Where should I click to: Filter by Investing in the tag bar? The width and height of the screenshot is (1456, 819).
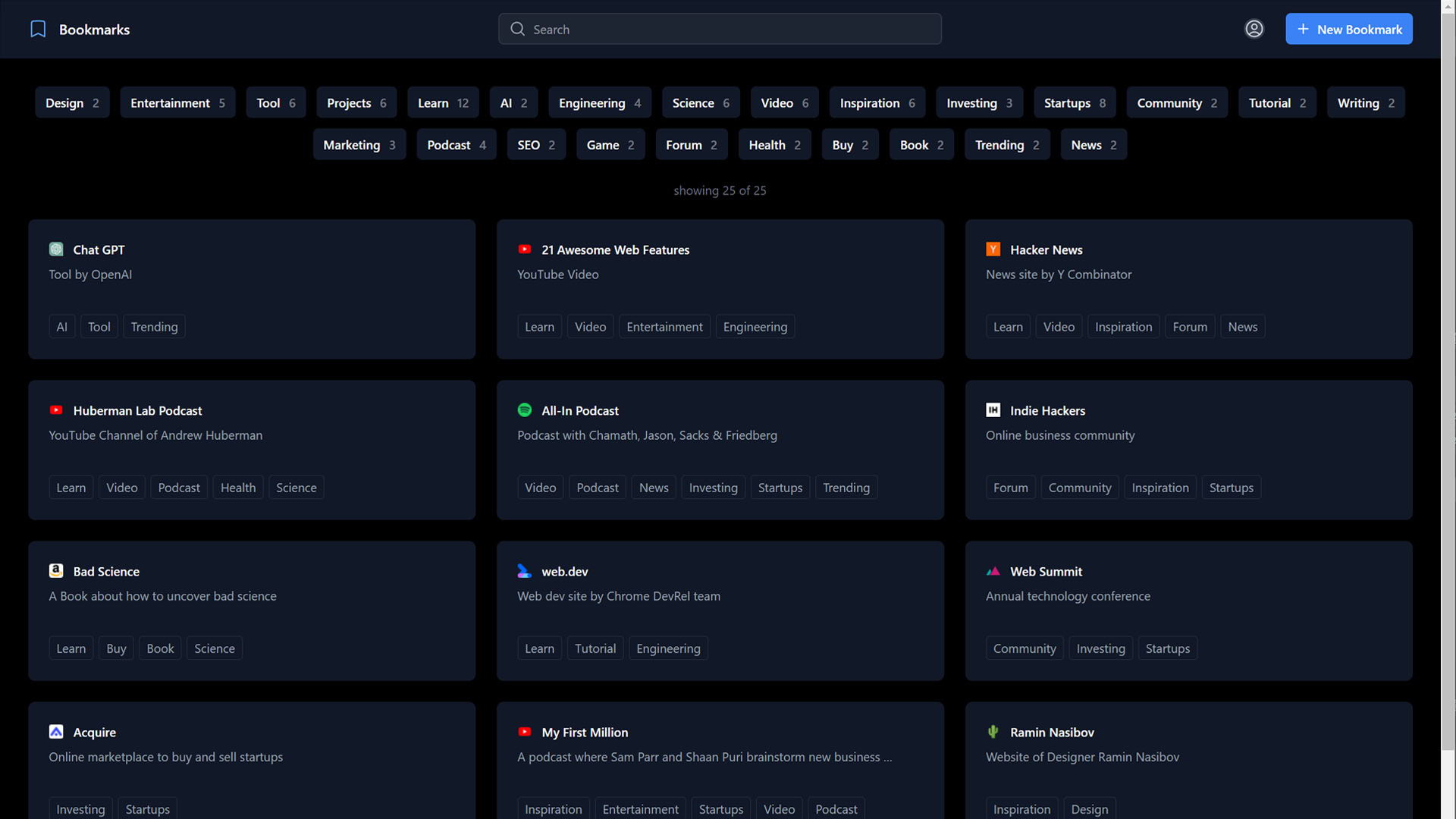(x=979, y=102)
